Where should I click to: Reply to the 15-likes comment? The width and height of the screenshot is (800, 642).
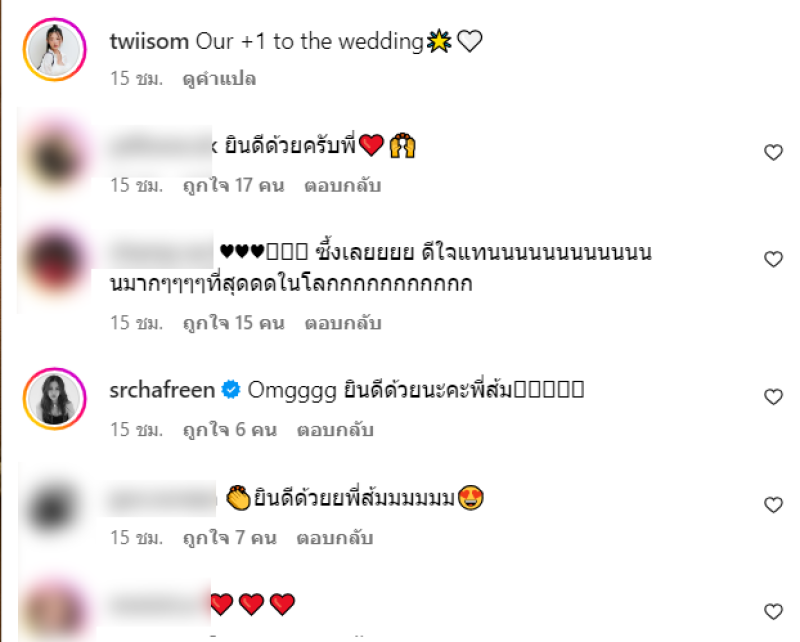pos(342,323)
